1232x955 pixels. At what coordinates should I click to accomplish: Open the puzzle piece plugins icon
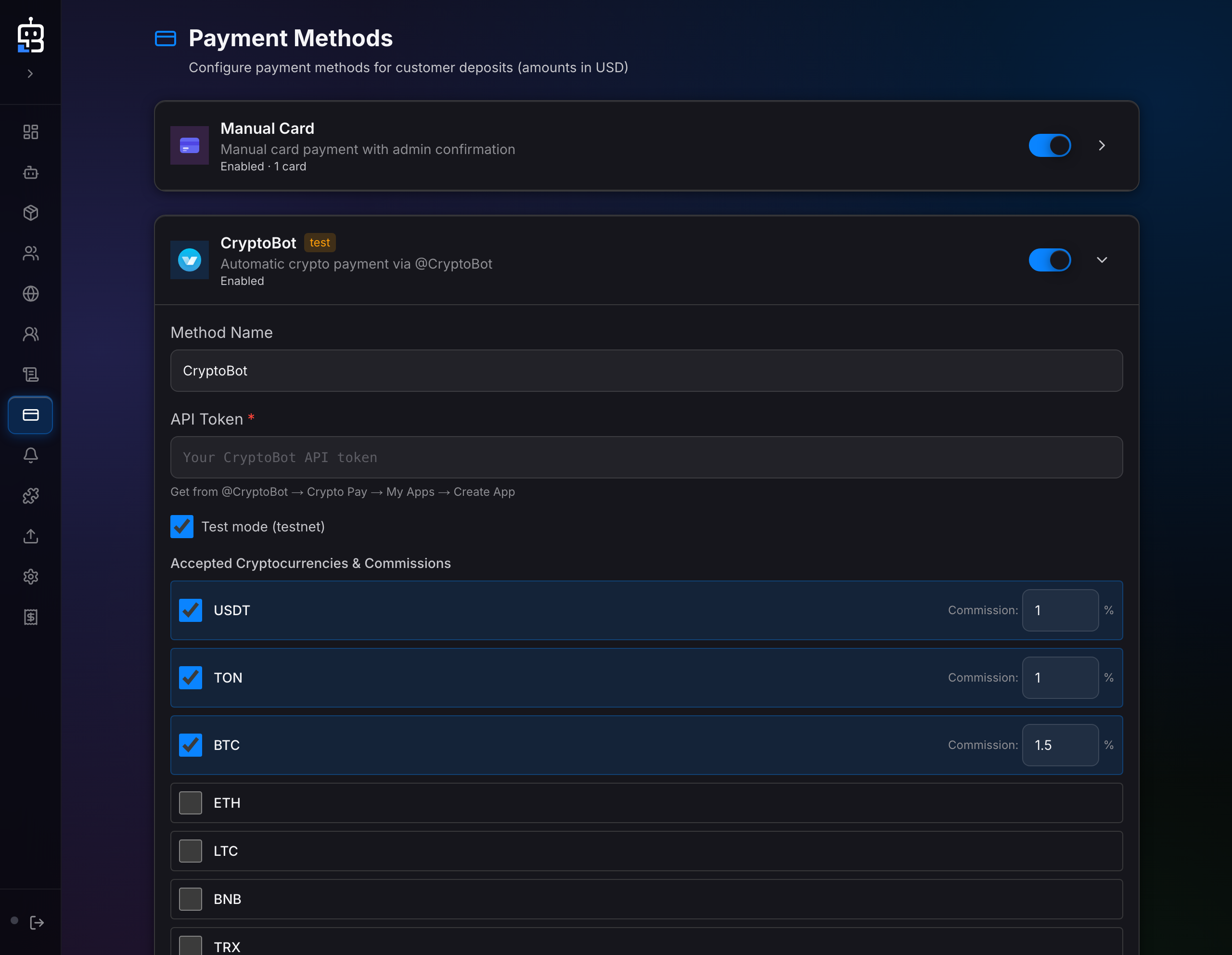(x=30, y=496)
